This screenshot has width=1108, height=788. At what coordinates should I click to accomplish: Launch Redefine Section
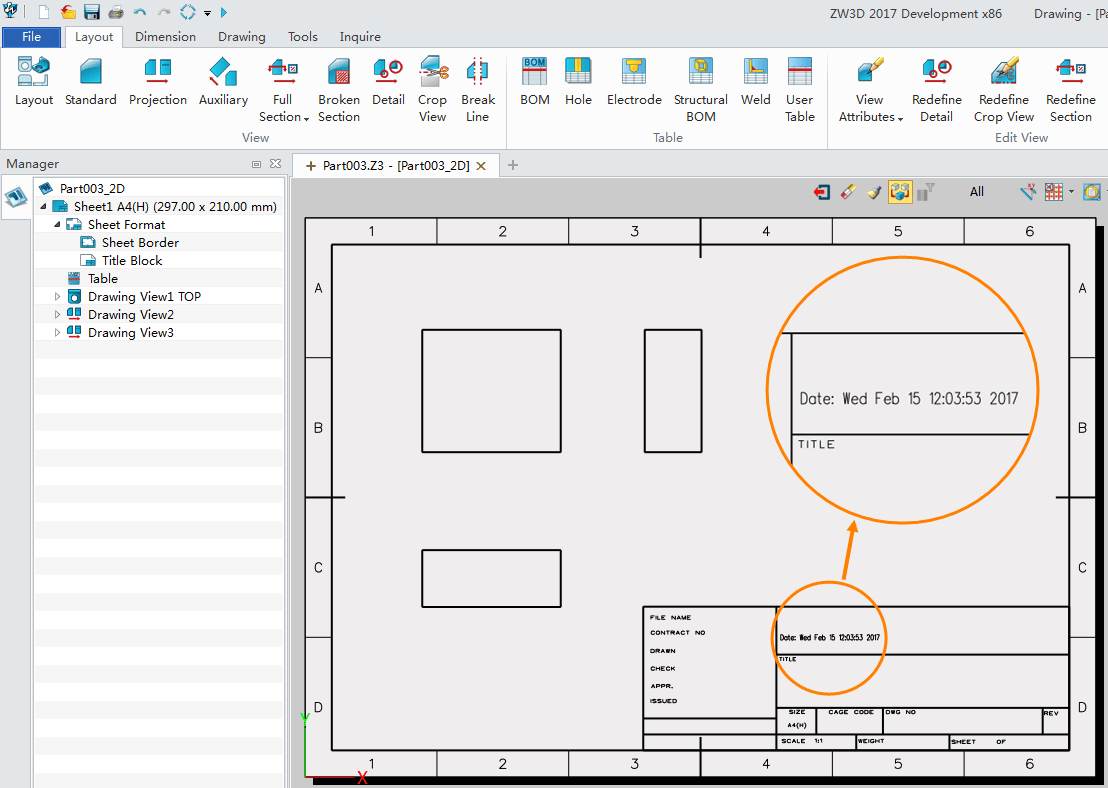[1071, 72]
